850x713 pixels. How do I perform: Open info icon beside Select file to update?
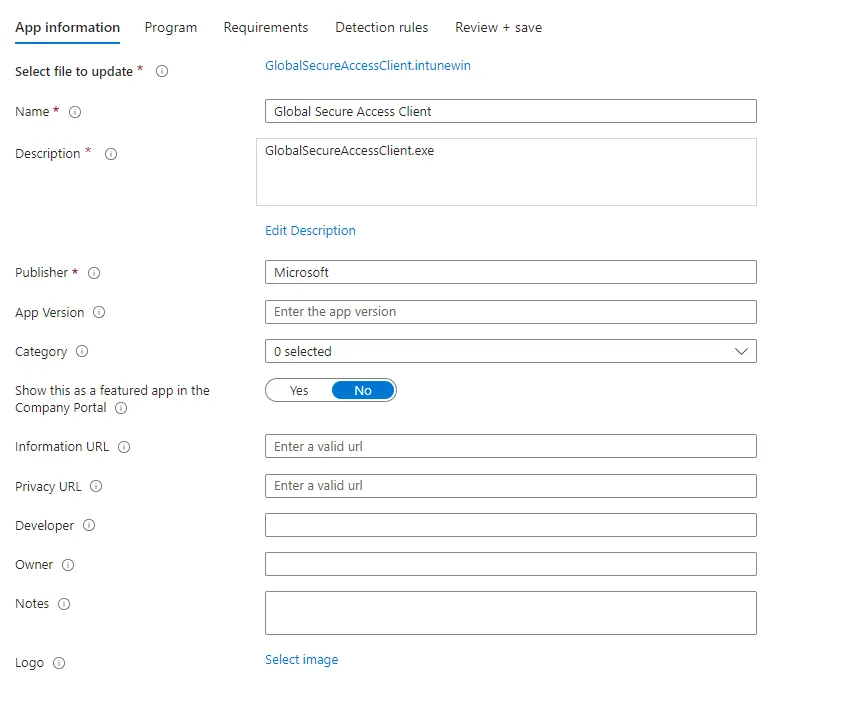162,71
